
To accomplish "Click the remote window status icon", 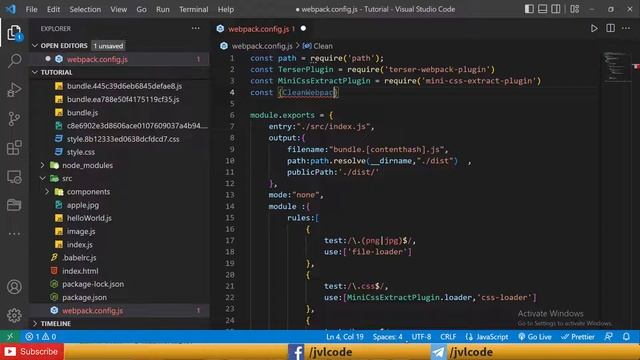I will [10, 337].
